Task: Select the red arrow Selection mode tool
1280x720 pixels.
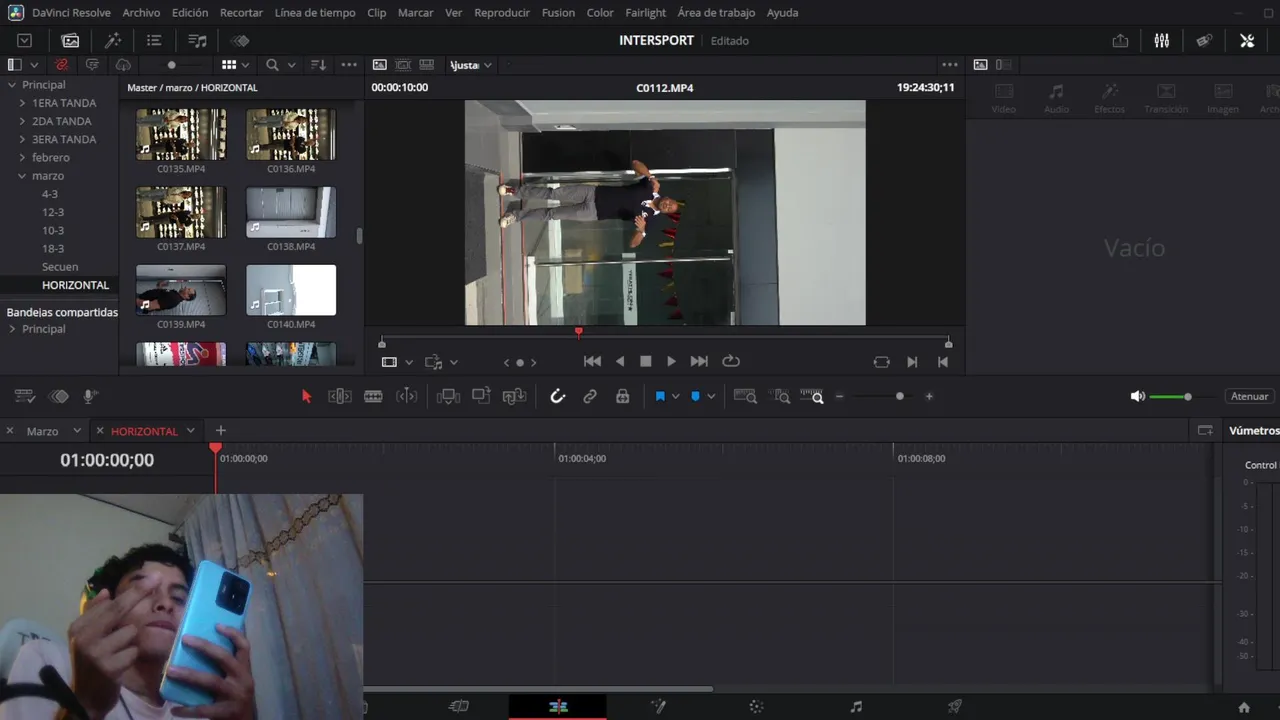Action: (307, 397)
